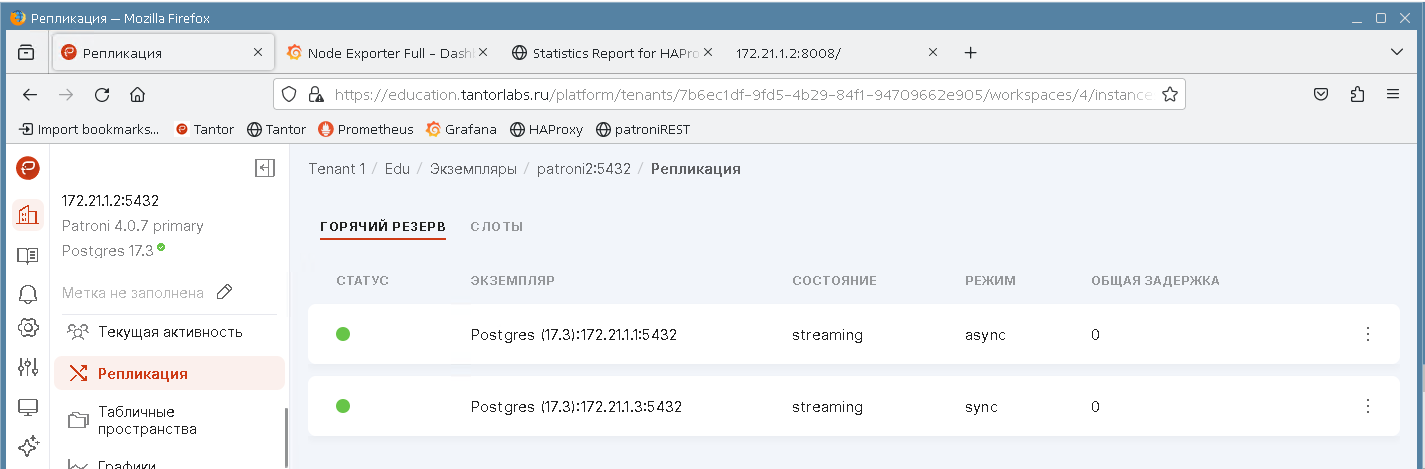Open actions menu for 172.21.1.1:5432 replica
This screenshot has width=1425, height=469.
1368,334
